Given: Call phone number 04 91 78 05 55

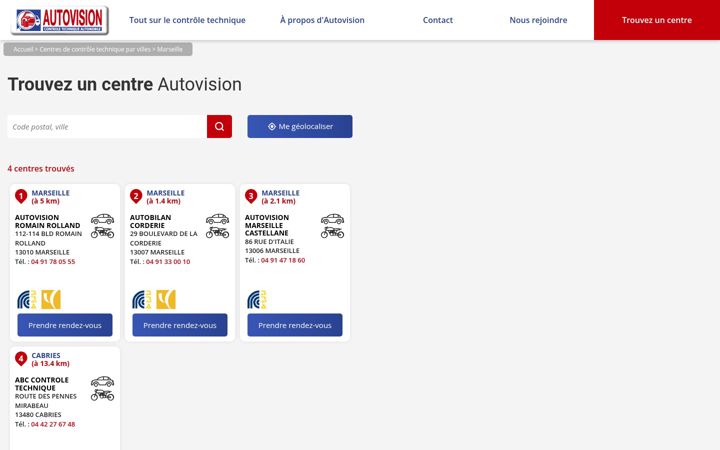Looking at the screenshot, I should tap(53, 262).
